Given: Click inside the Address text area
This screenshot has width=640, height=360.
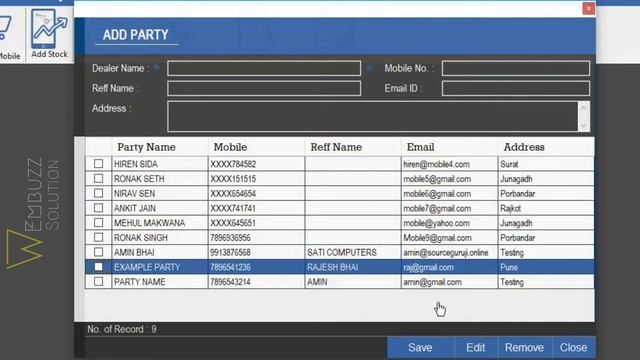Looking at the screenshot, I should [373, 116].
